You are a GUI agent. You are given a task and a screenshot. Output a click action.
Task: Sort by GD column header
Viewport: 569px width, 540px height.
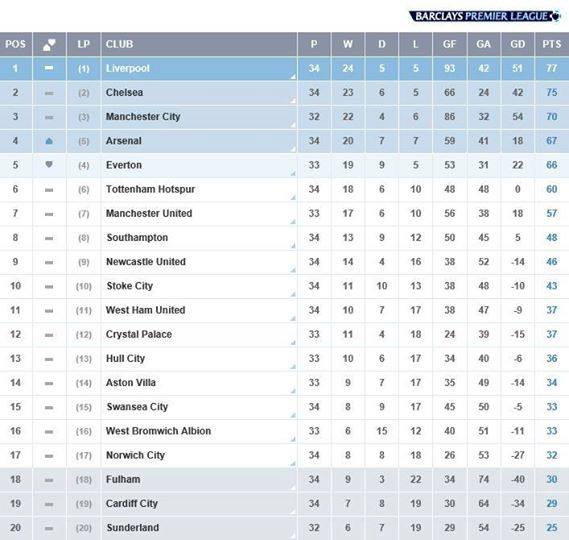tap(517, 44)
